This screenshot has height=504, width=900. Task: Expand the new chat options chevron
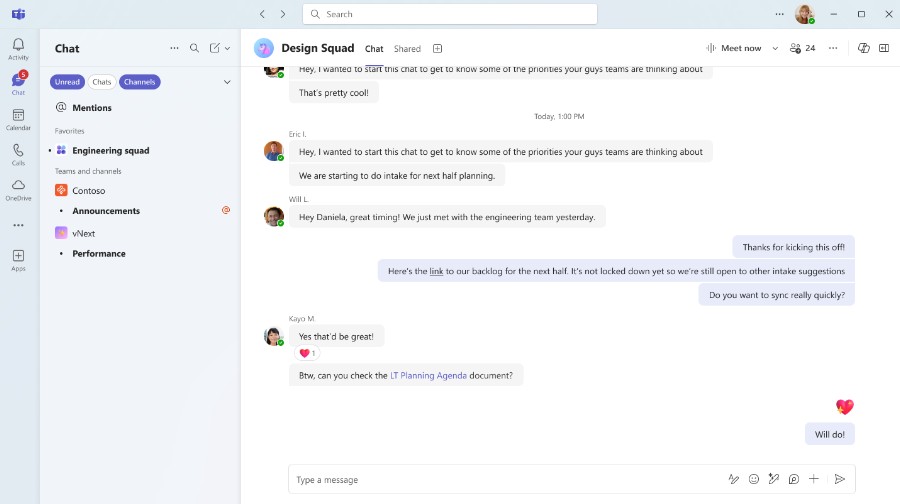pos(228,48)
